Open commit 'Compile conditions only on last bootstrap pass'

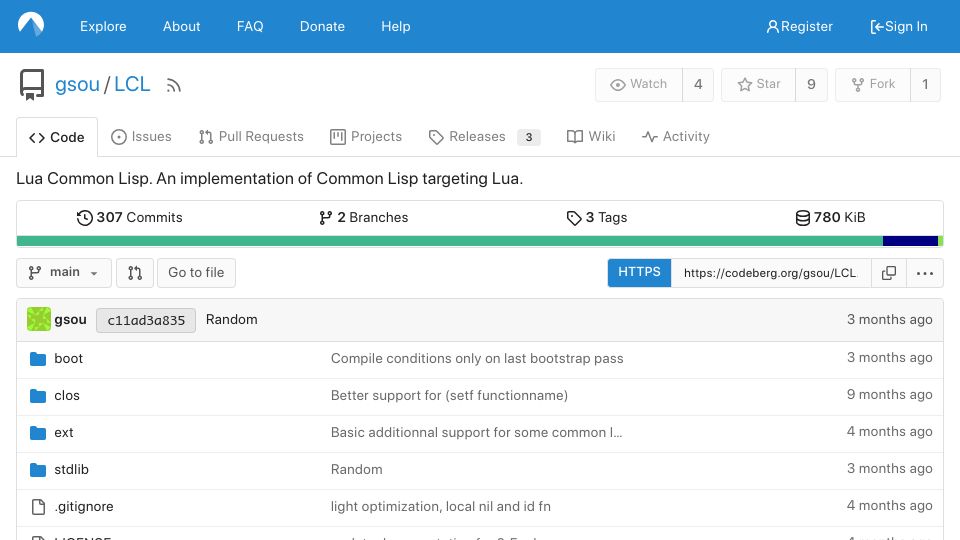(477, 359)
